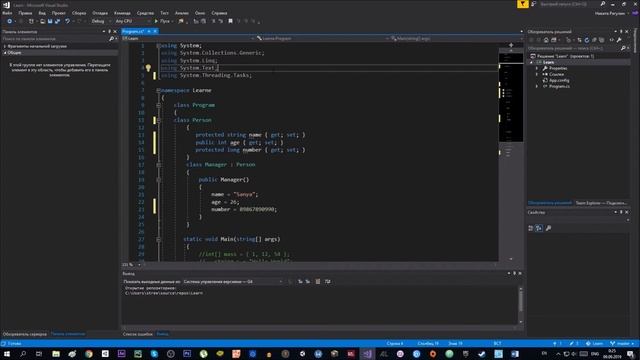This screenshot has width=640, height=360.
Task: Click the navigate back toolbar icon
Action: 9,21
